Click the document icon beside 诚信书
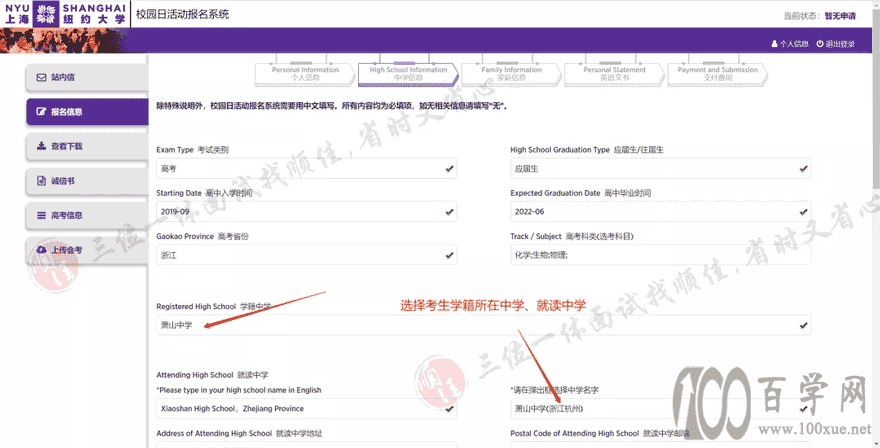 [x=42, y=181]
